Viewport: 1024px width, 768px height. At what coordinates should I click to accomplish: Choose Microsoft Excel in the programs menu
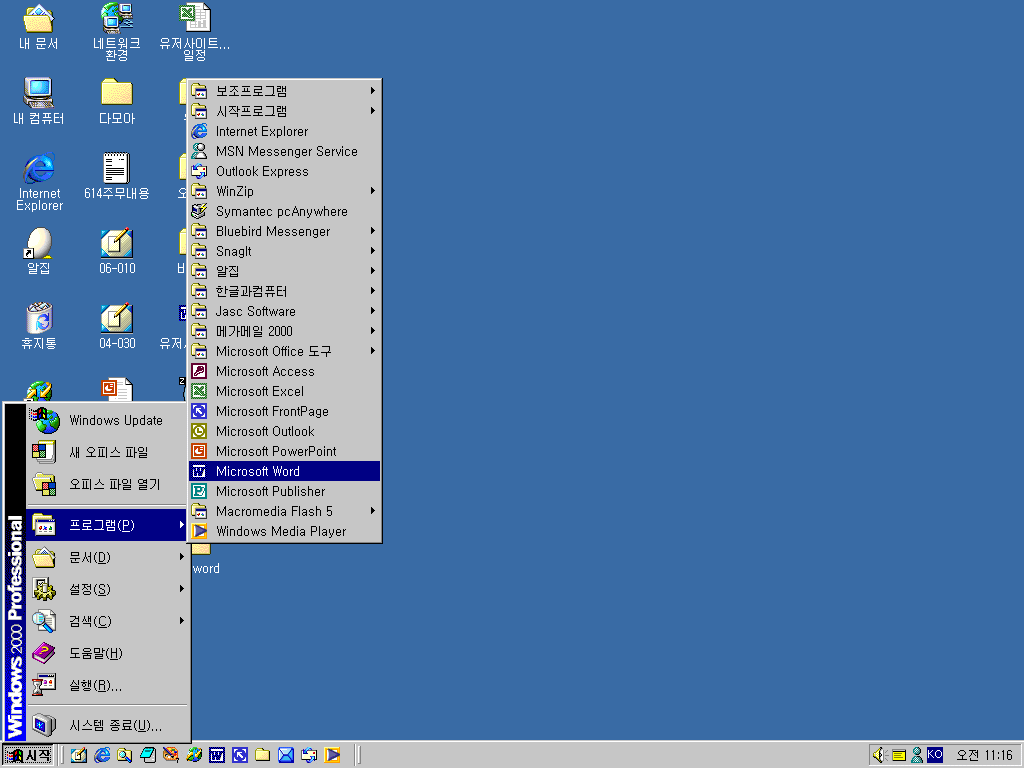[284, 391]
